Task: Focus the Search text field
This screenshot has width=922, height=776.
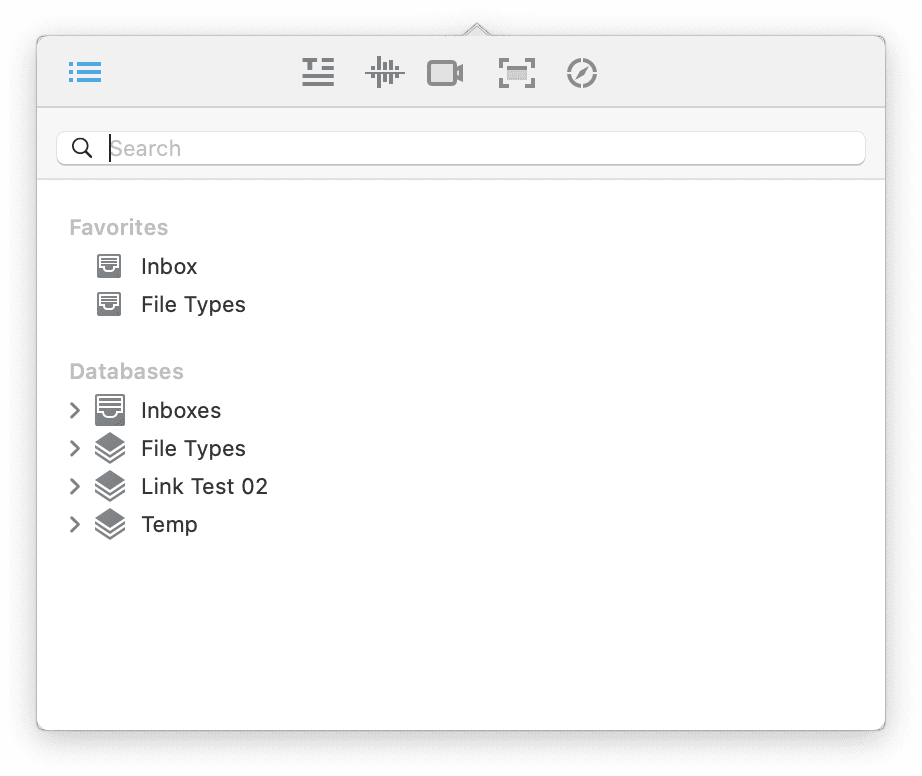Action: point(480,148)
